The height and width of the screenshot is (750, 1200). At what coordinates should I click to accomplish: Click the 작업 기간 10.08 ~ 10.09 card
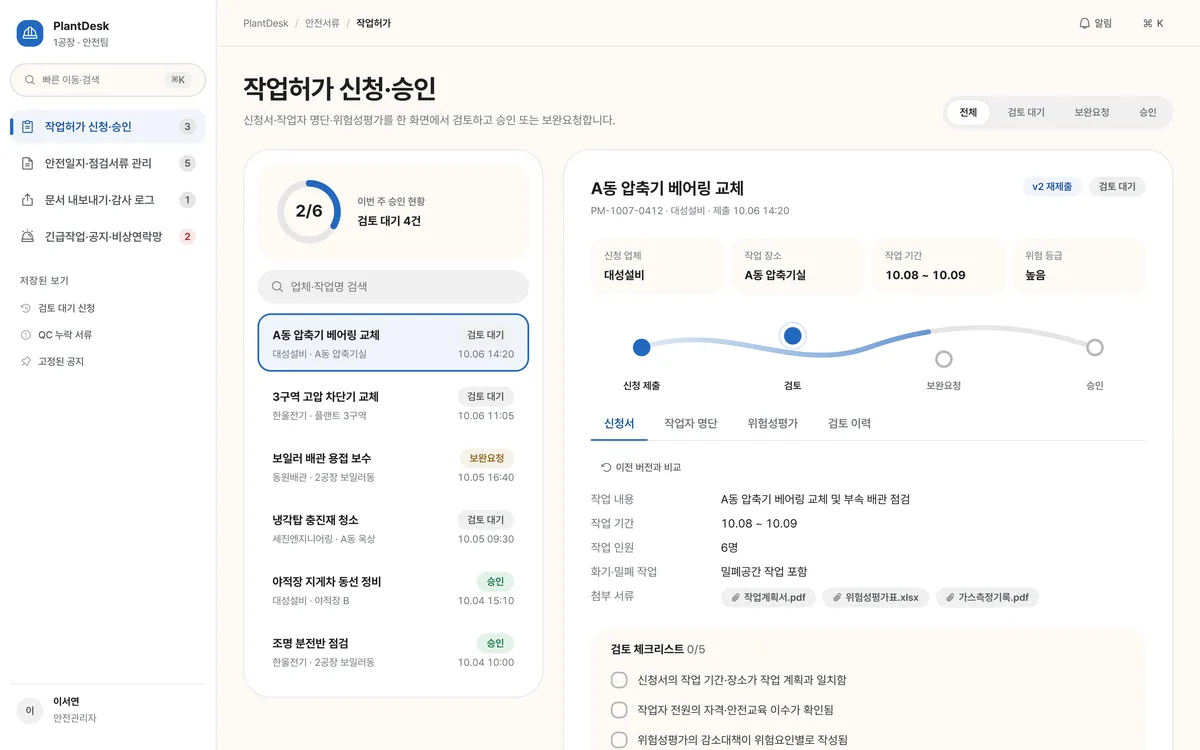[x=938, y=266]
